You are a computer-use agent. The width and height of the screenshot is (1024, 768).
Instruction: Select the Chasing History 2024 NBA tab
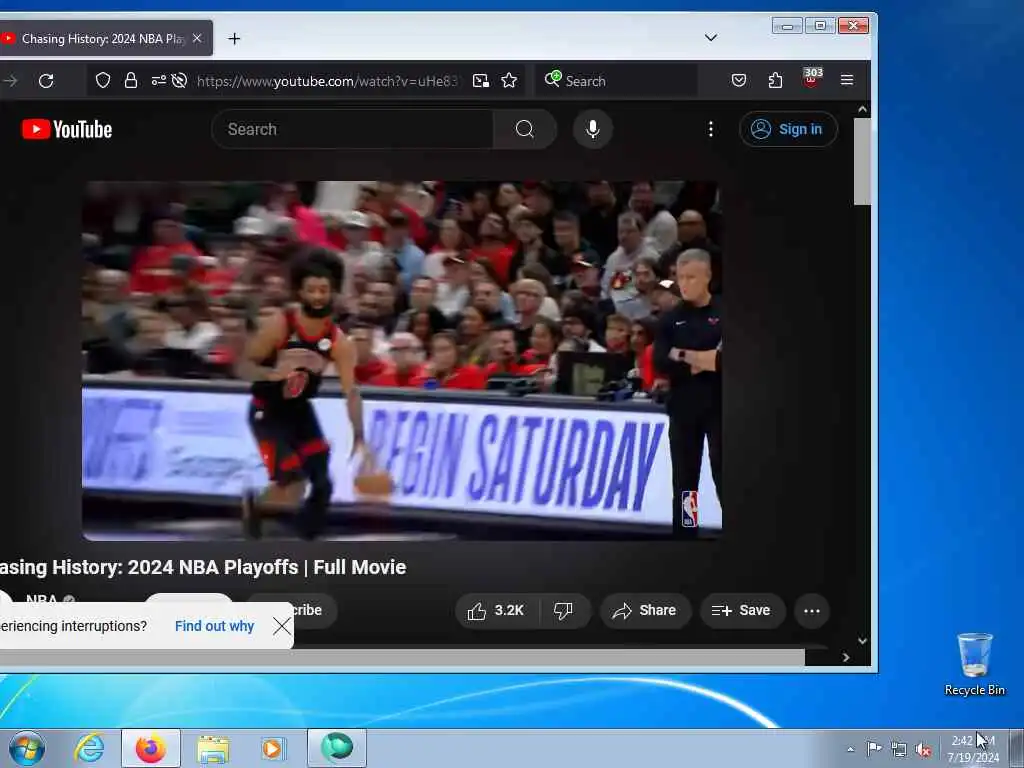103,39
